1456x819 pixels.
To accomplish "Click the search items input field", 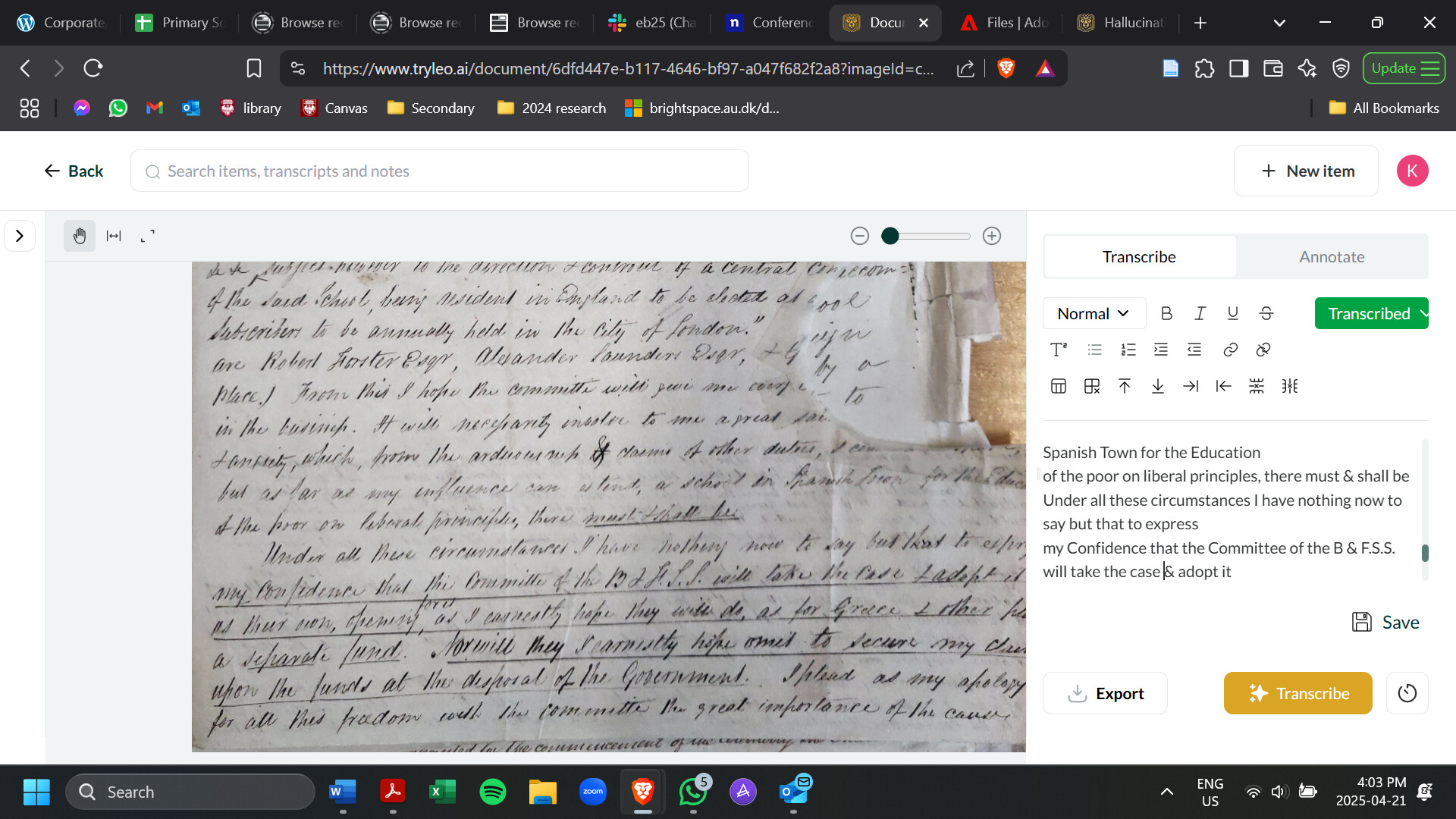I will (440, 171).
